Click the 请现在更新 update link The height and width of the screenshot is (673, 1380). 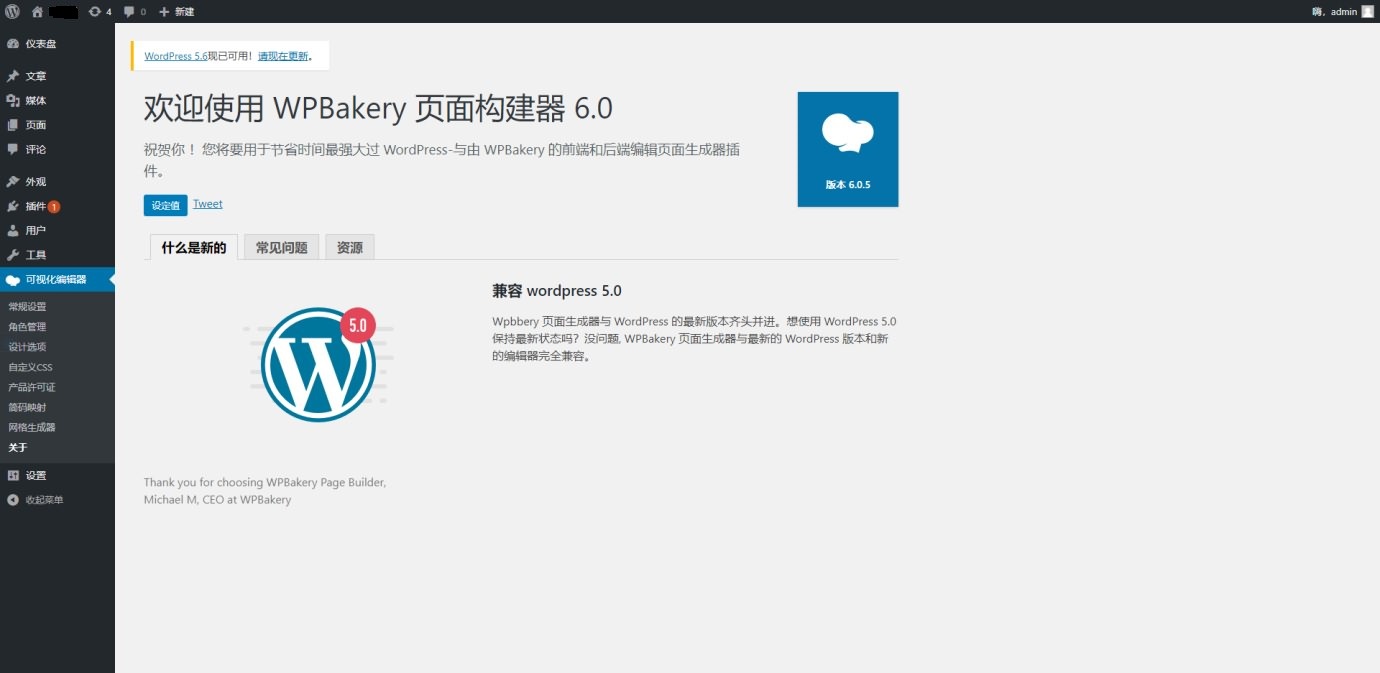[x=283, y=56]
